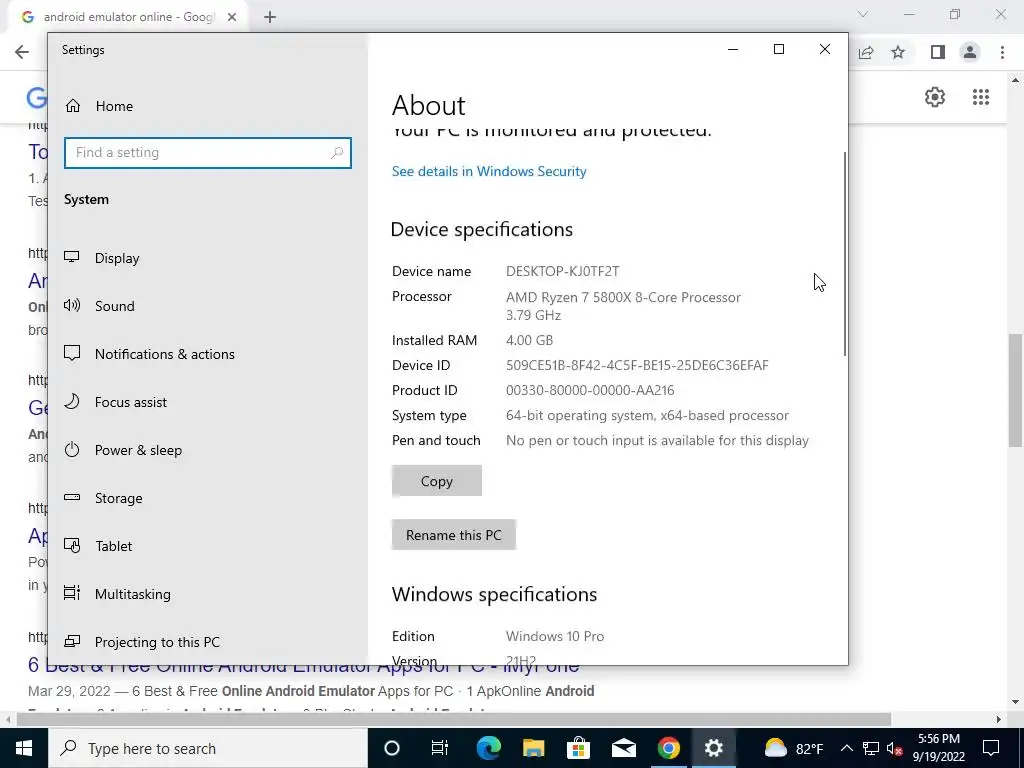Click Chrome's share page icon
This screenshot has width=1024, height=768.
[x=866, y=52]
